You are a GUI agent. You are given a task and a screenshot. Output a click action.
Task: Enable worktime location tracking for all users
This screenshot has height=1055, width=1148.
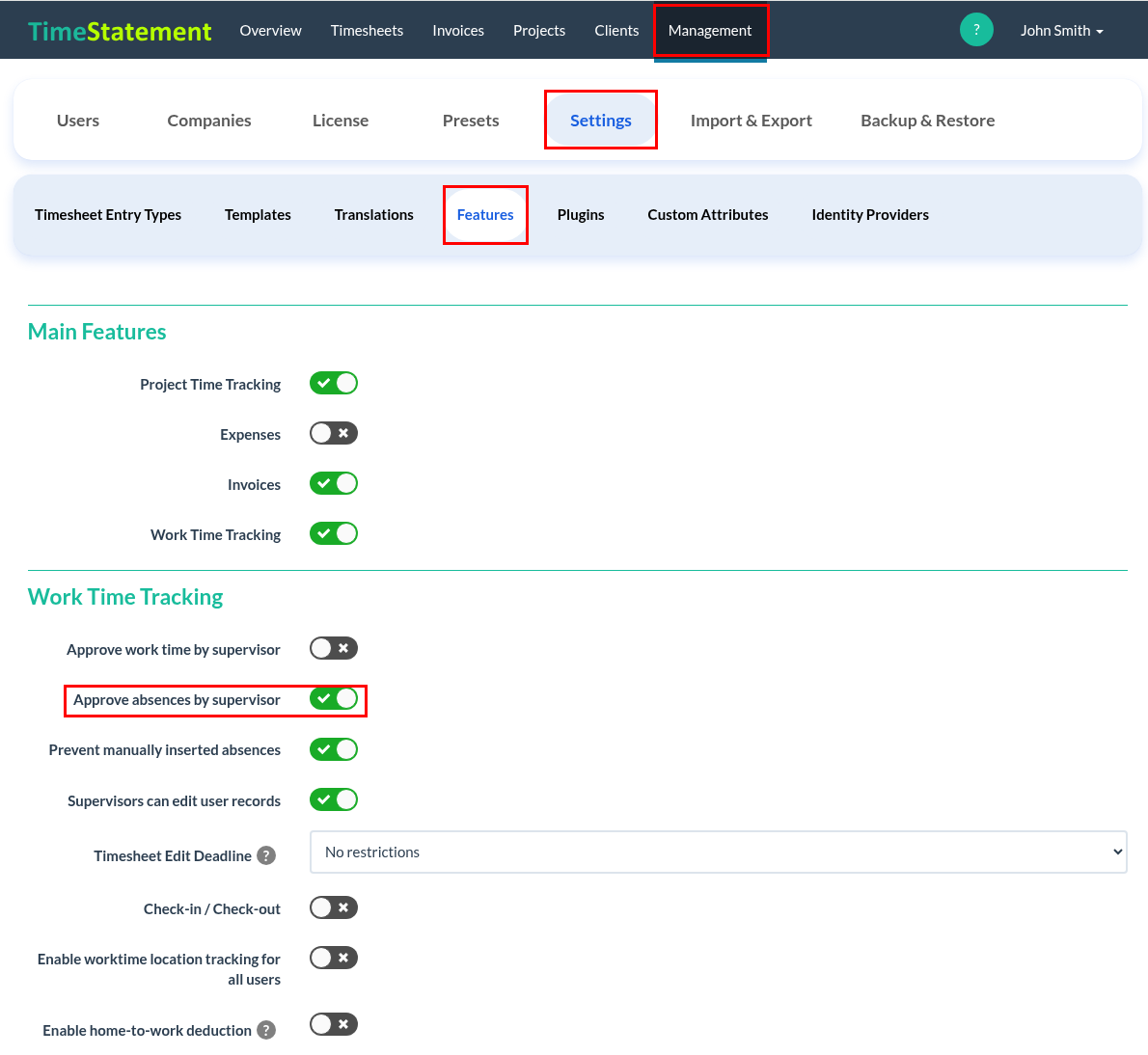333,959
